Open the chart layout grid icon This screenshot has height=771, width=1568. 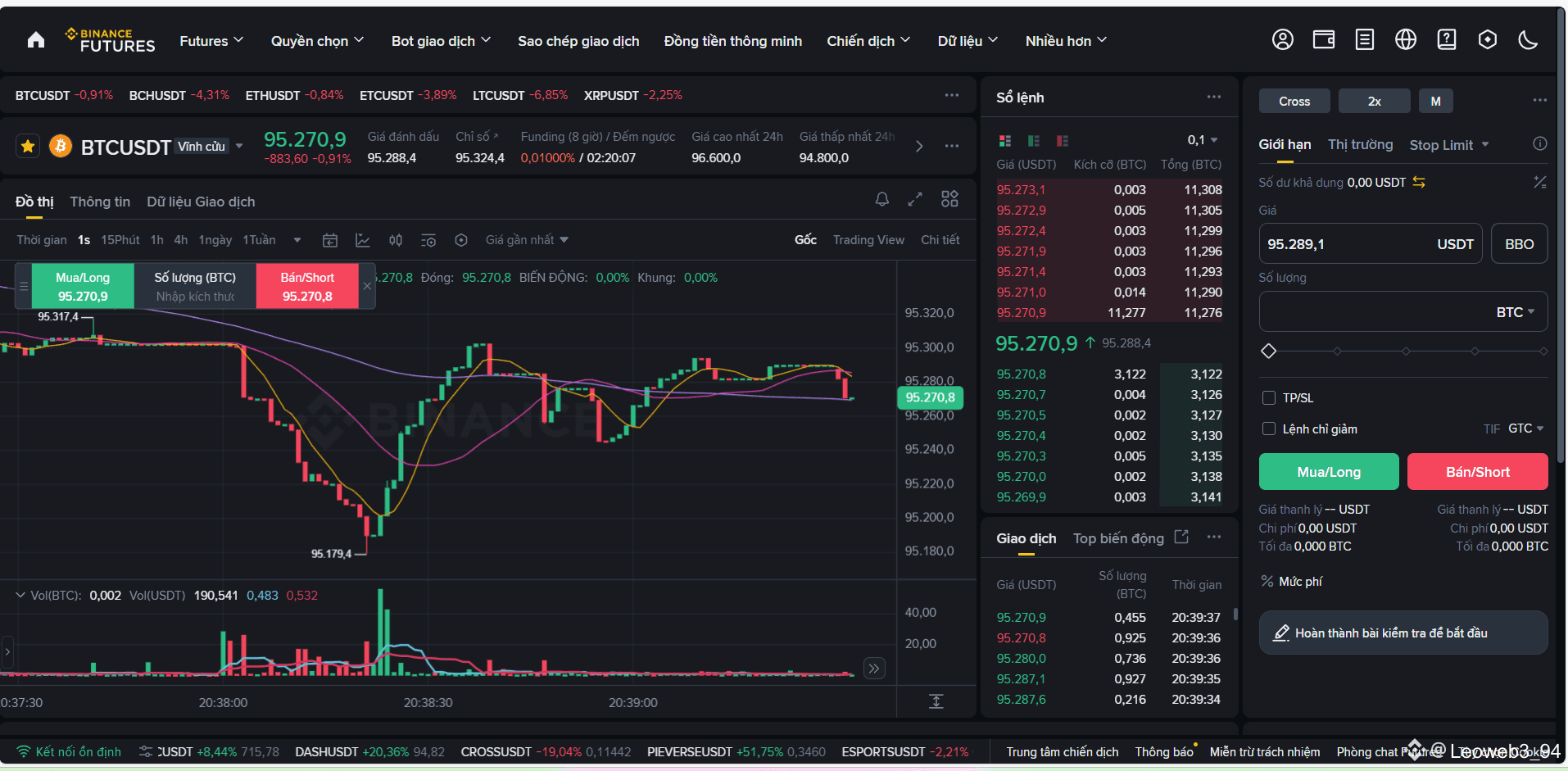point(949,199)
